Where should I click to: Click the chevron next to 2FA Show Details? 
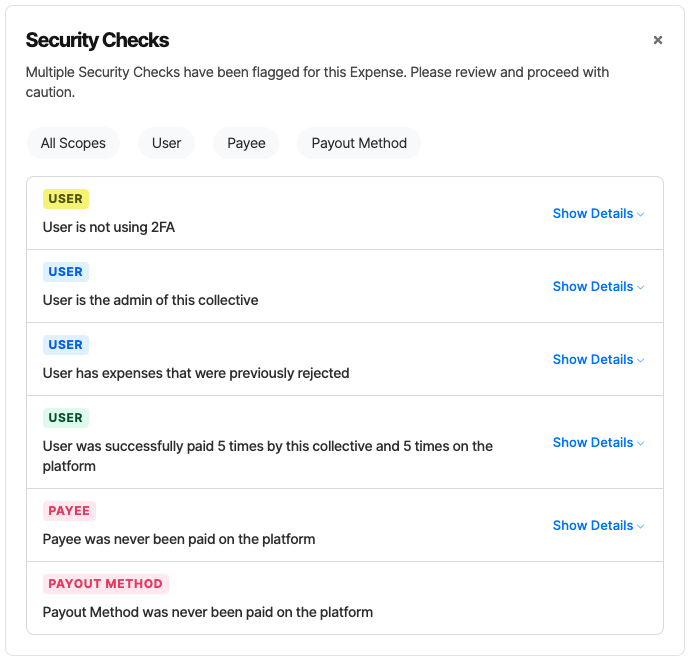point(641,215)
